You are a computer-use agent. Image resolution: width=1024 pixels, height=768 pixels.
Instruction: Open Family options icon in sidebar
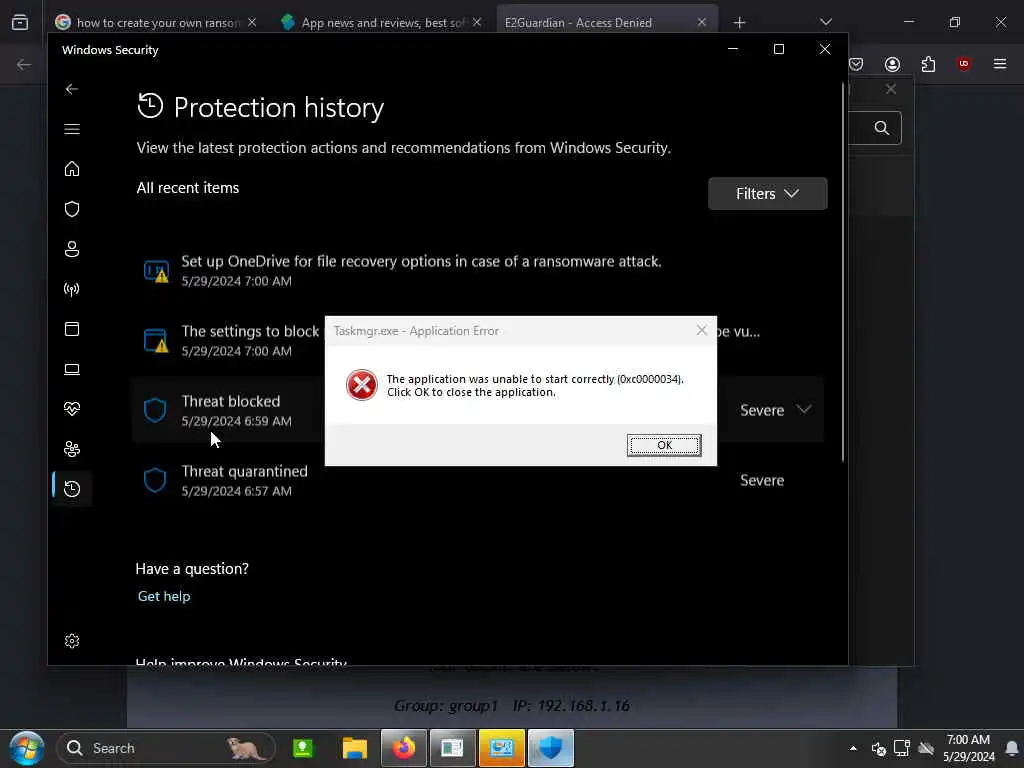[x=72, y=449]
